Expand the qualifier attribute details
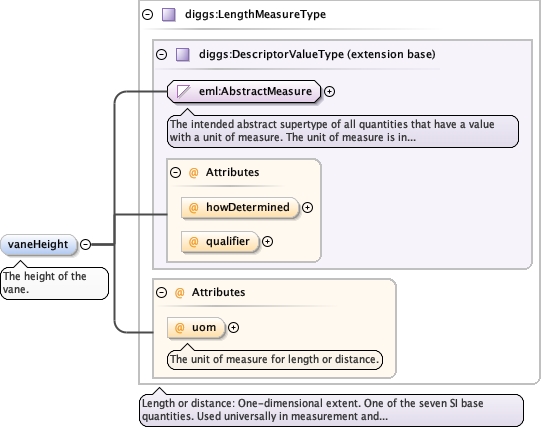542x430 pixels. [267, 241]
